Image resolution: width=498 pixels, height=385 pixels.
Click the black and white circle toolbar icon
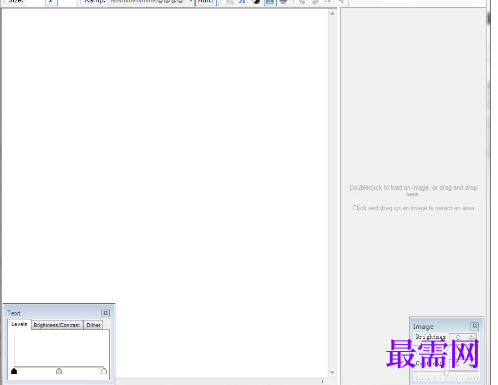pos(256,2)
